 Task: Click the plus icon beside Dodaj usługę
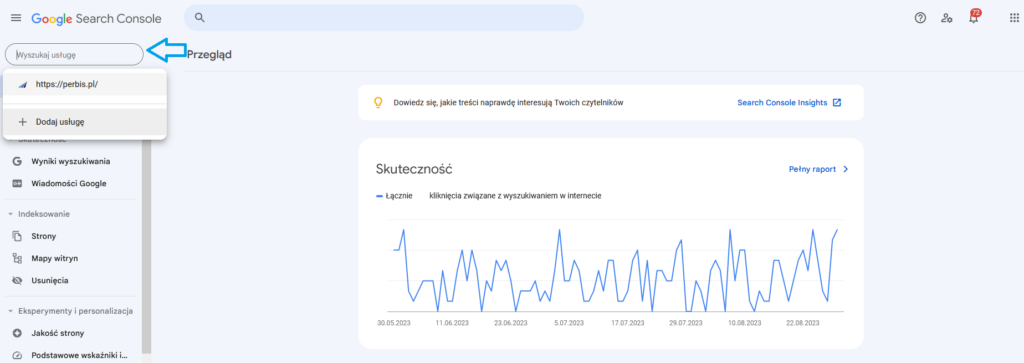(x=23, y=122)
